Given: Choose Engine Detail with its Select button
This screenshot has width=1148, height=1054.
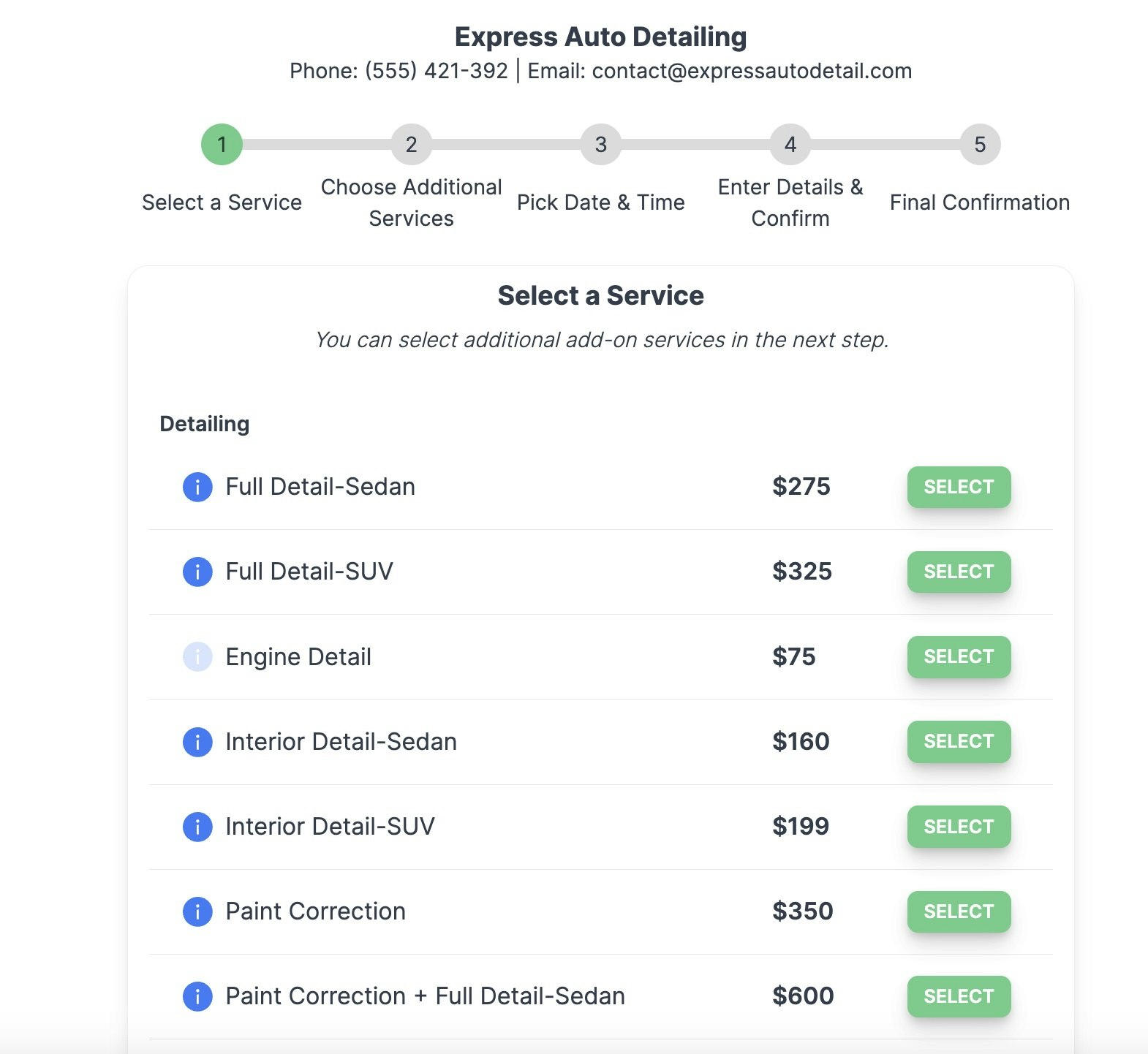Looking at the screenshot, I should click(x=959, y=656).
